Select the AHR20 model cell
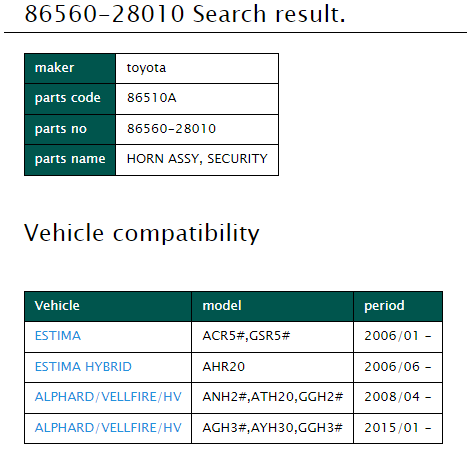This screenshot has height=453, width=467. 272,367
